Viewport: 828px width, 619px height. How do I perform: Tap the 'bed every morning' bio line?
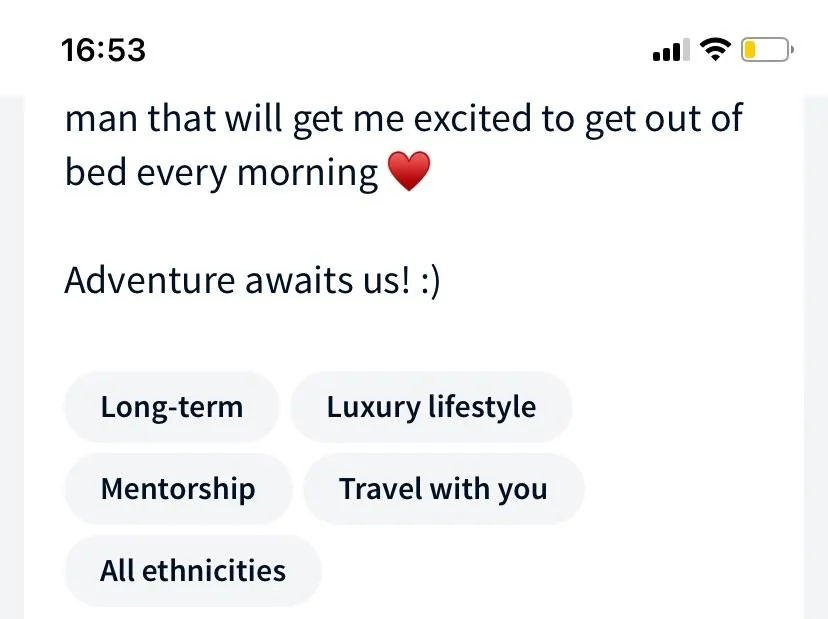221,173
